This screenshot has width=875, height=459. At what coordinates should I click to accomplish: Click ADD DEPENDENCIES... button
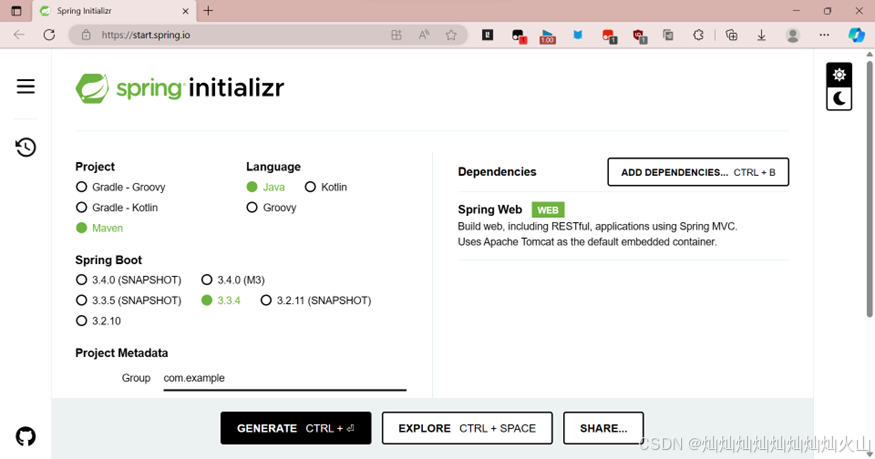698,172
